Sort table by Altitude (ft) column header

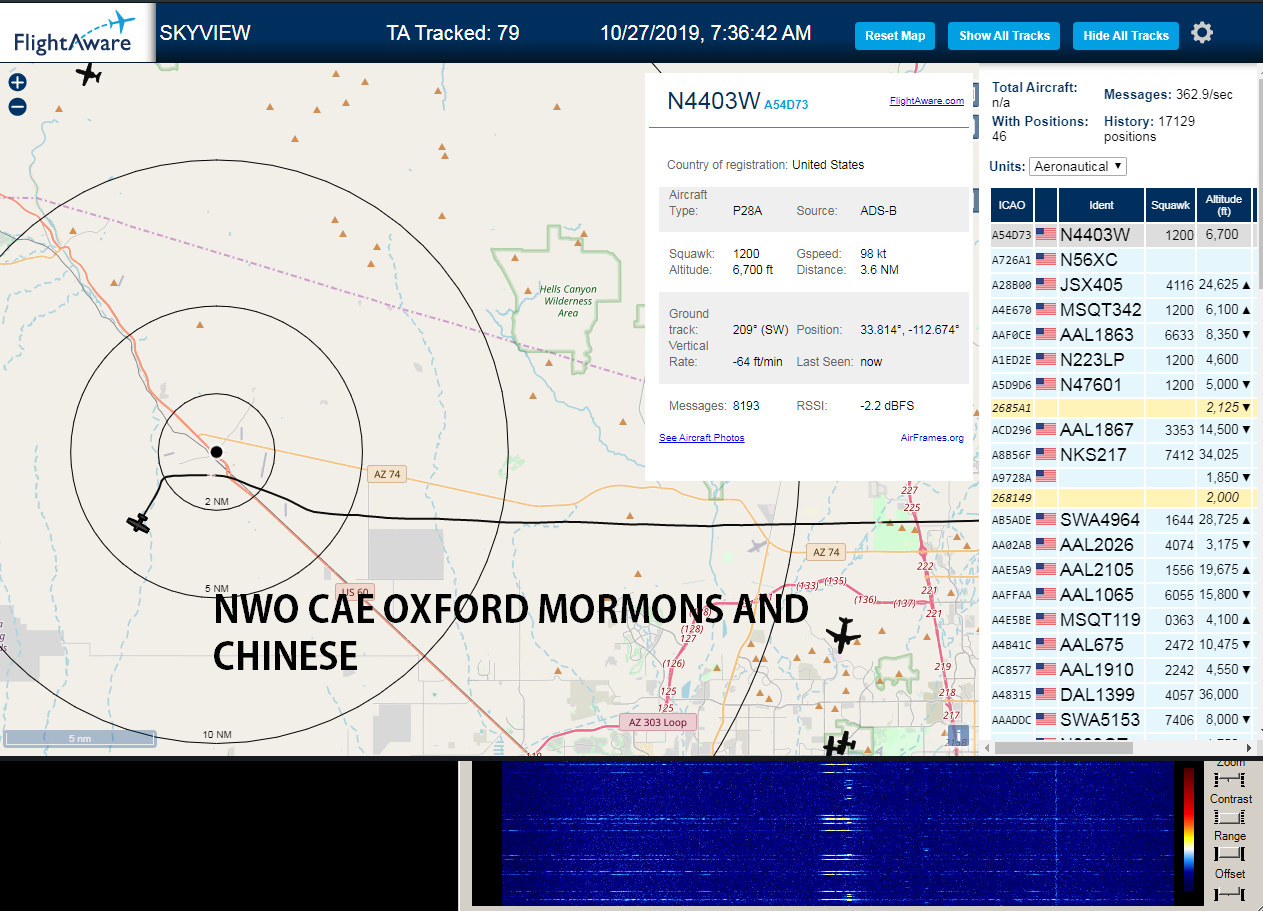point(1224,205)
